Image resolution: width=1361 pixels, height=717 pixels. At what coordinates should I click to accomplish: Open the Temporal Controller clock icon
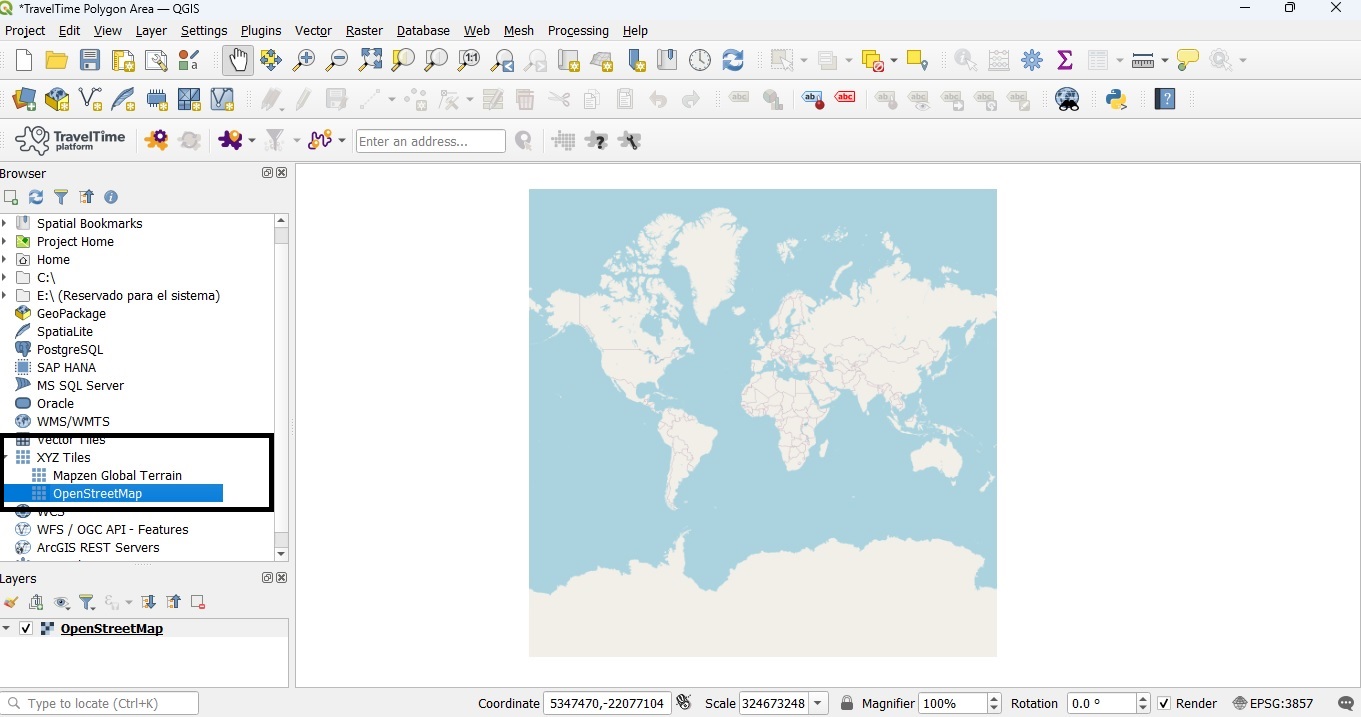coord(700,61)
